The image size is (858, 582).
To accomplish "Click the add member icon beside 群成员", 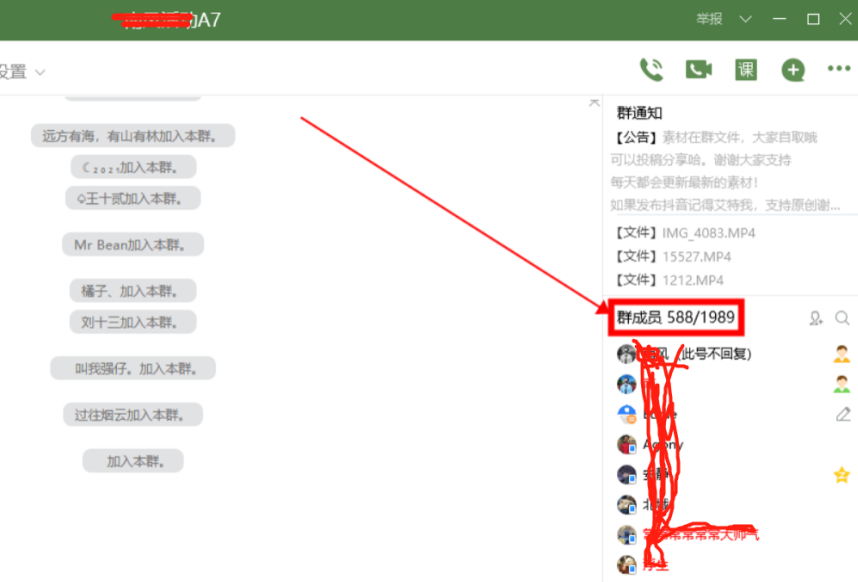I will coord(816,318).
